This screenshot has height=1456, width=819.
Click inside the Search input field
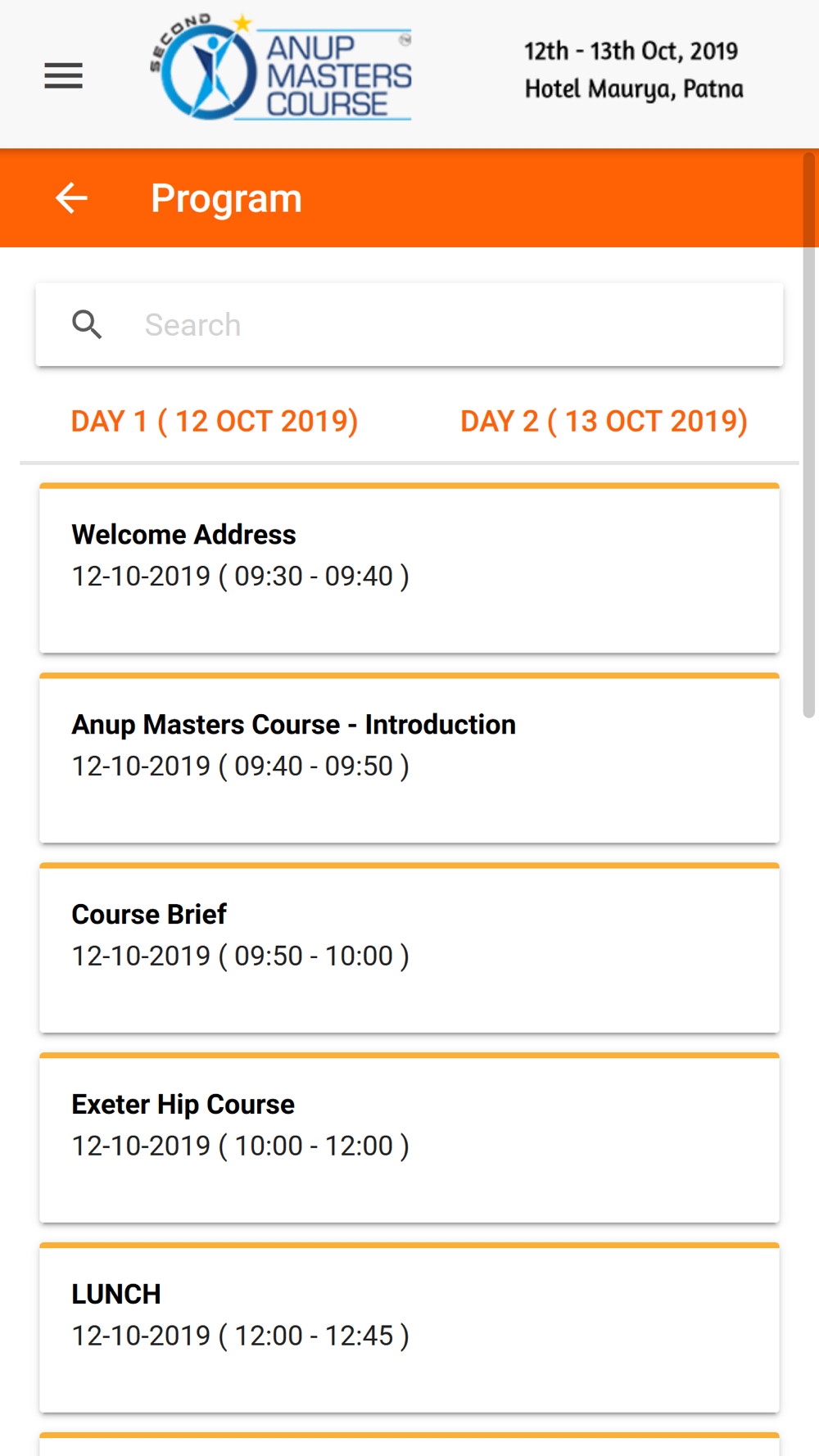point(409,324)
